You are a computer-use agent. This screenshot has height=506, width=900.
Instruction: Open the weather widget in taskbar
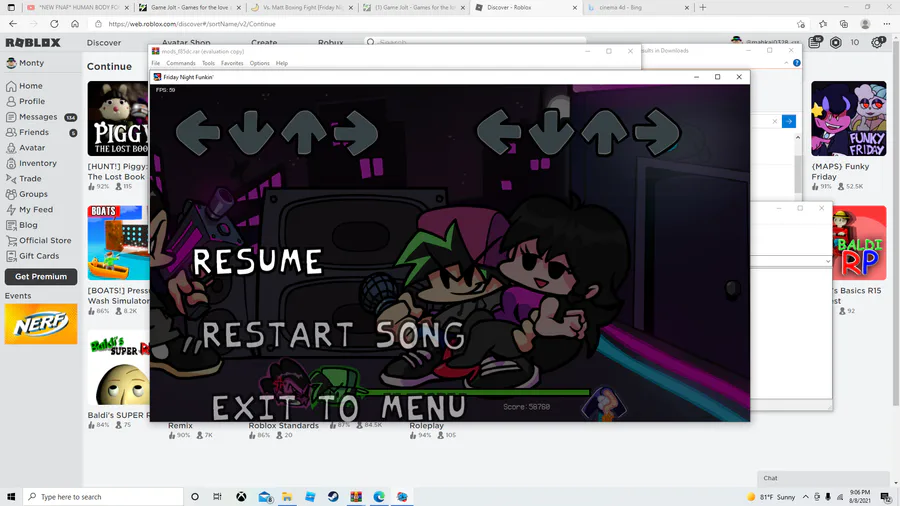[x=771, y=497]
